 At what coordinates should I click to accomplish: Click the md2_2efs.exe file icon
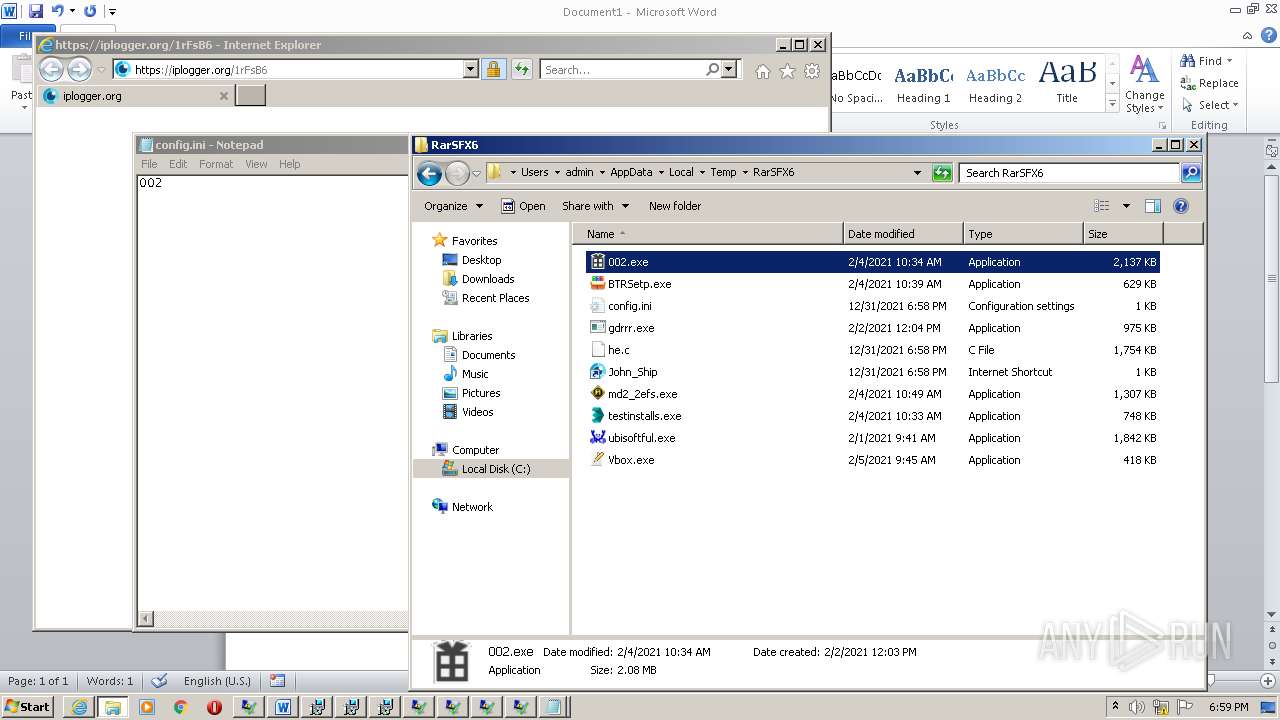tap(597, 394)
